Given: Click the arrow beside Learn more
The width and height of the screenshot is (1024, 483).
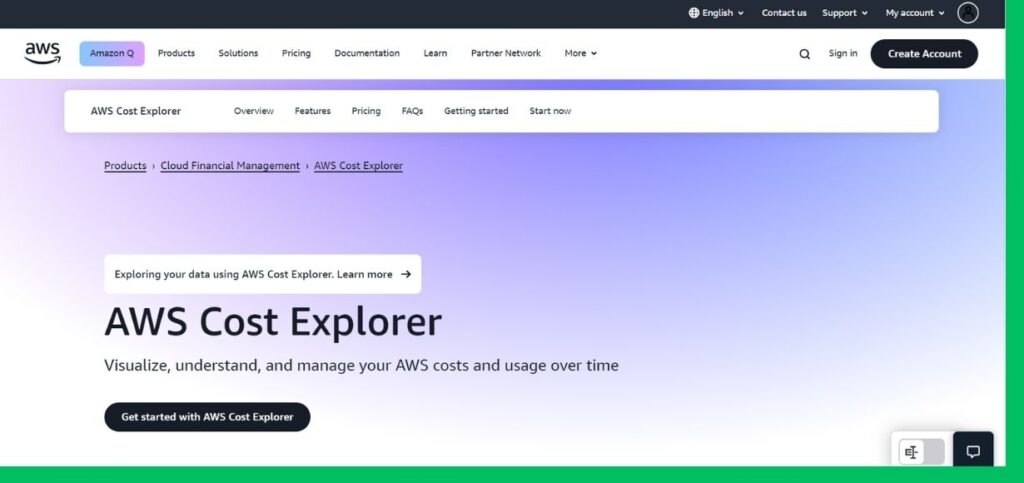Looking at the screenshot, I should click(406, 274).
